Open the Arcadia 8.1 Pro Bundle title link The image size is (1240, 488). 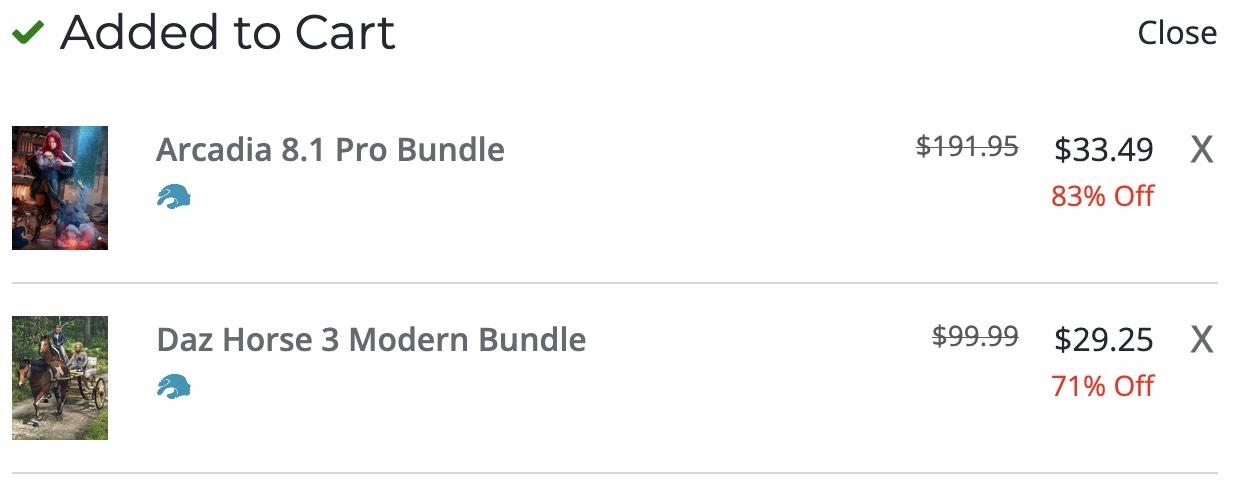click(x=330, y=150)
